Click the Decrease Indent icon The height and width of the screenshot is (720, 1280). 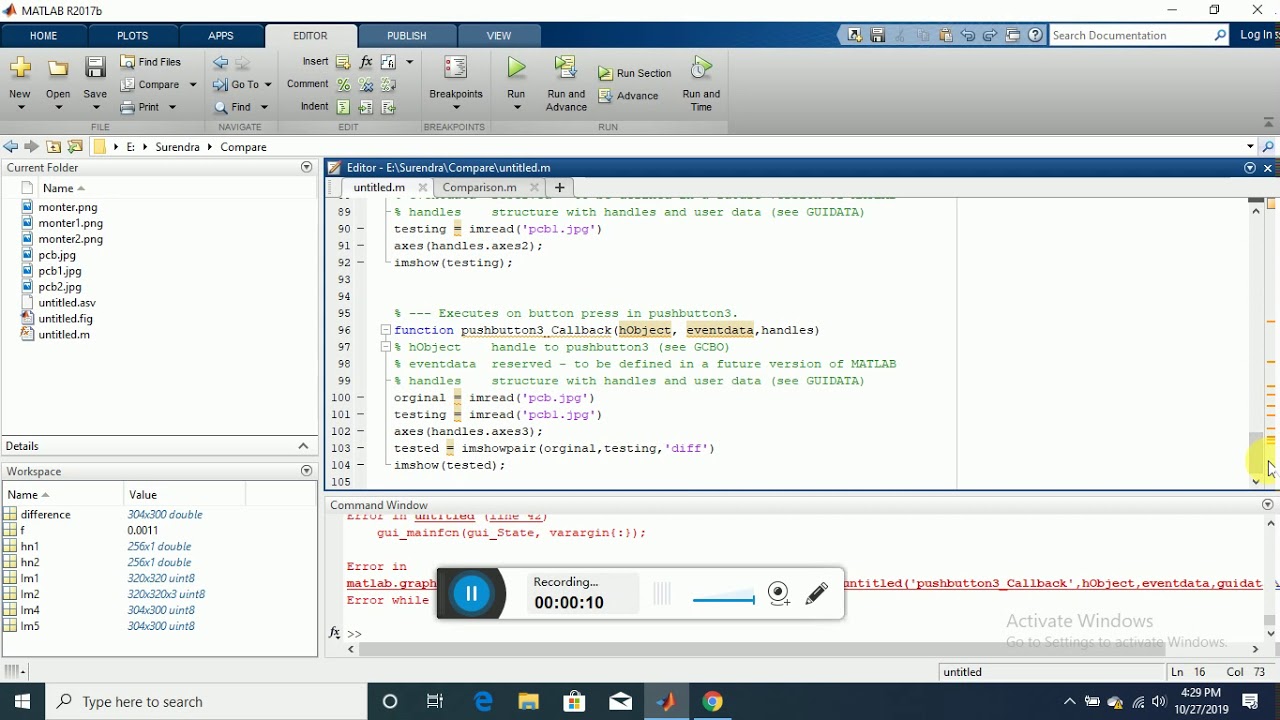point(388,107)
